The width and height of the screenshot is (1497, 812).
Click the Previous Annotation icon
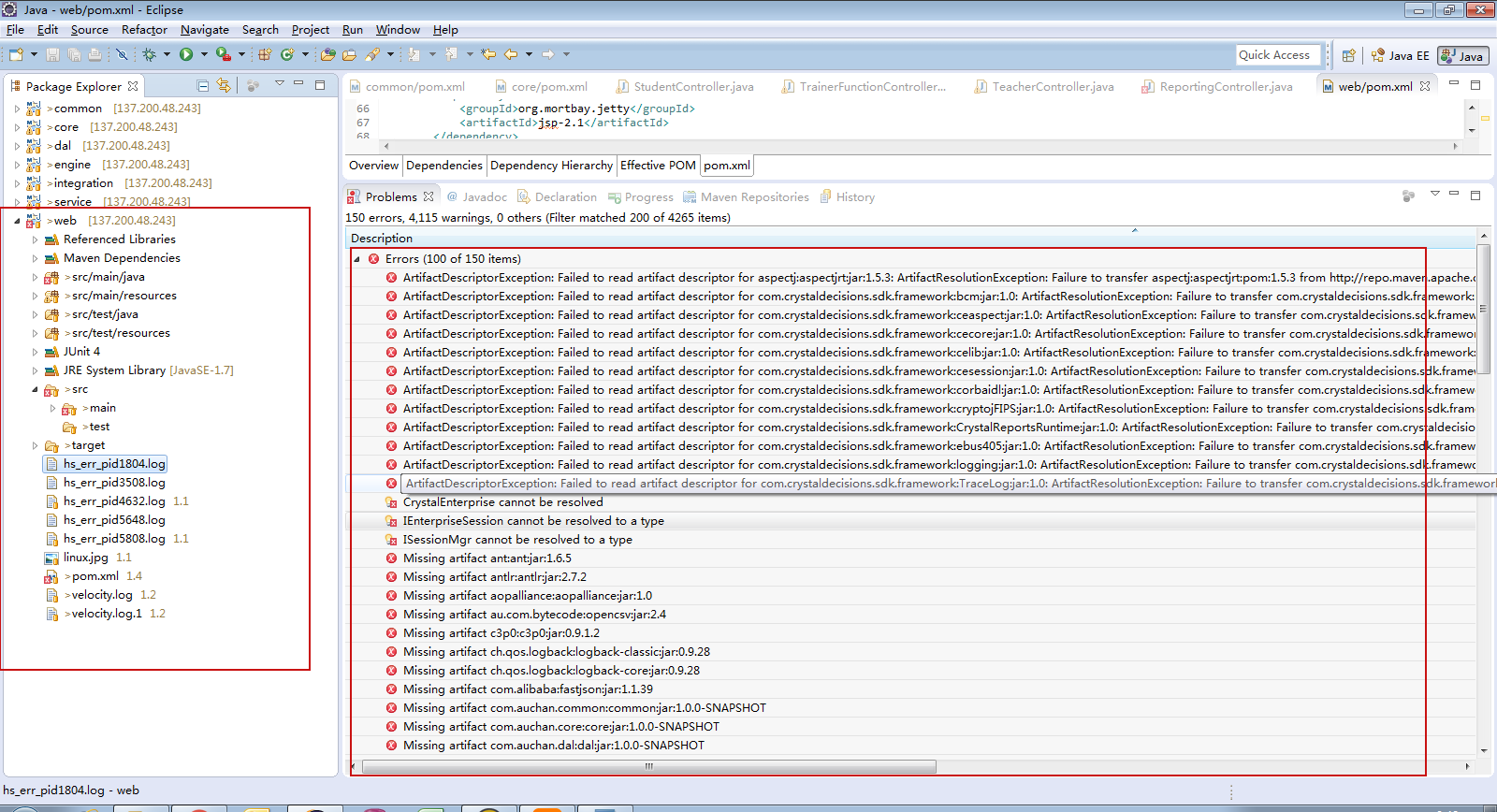(452, 54)
